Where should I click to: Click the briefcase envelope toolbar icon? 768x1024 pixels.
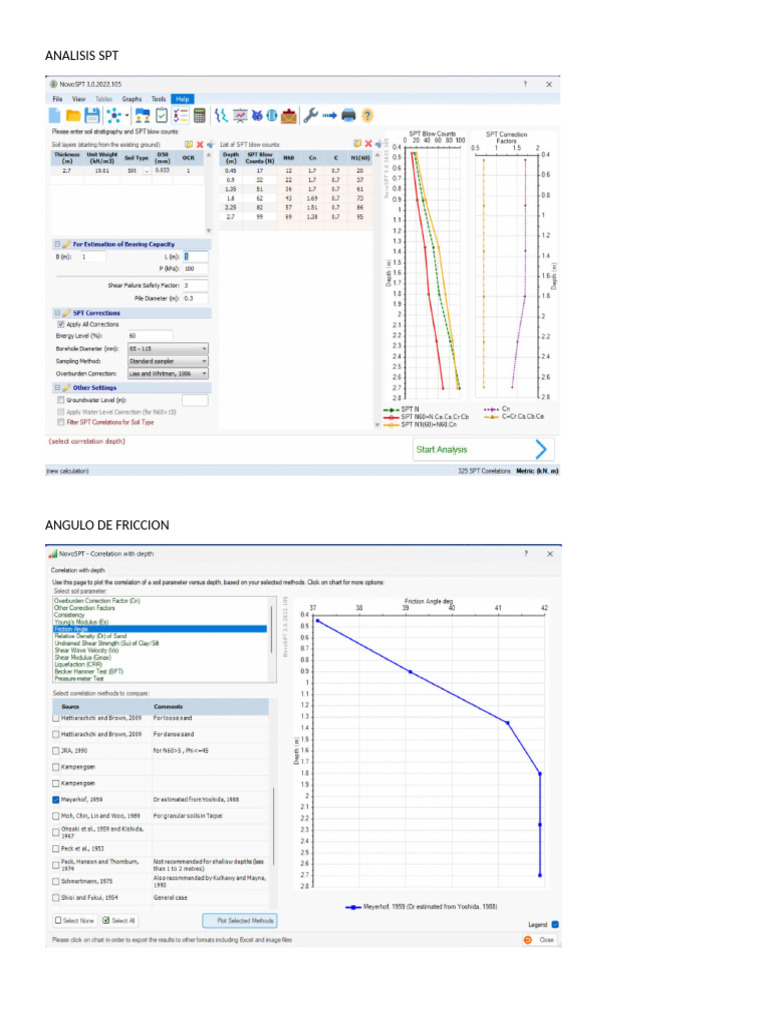point(289,116)
